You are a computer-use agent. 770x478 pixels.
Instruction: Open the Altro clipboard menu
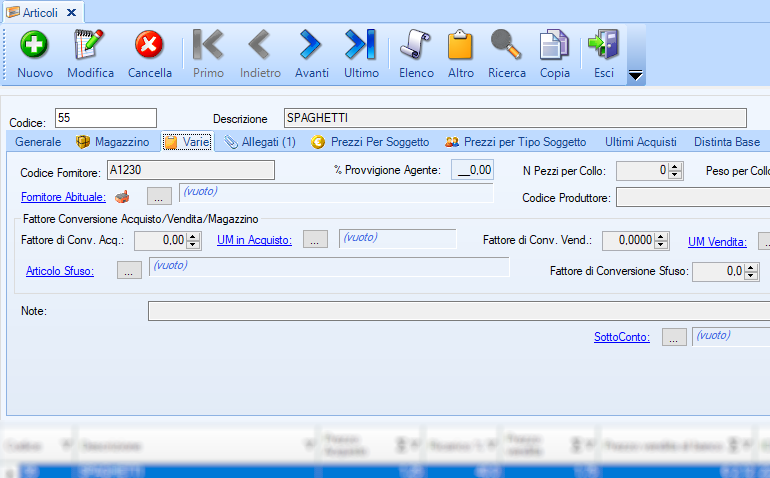coord(460,46)
